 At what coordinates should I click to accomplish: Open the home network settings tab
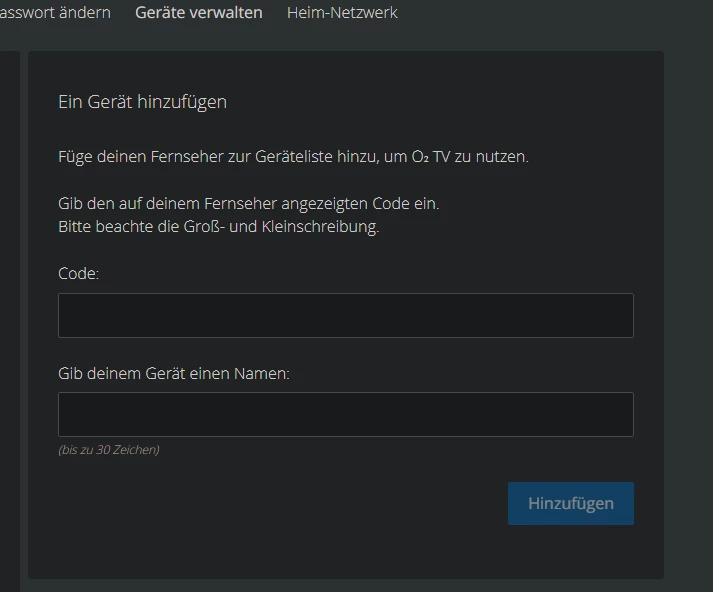click(342, 13)
